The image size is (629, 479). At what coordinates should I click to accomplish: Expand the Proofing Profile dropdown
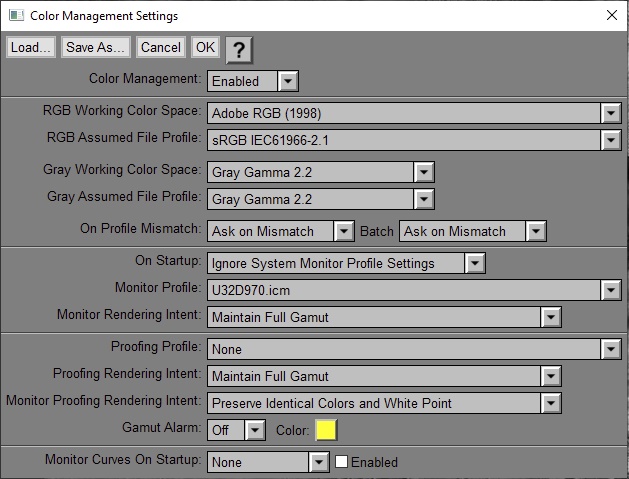point(612,349)
